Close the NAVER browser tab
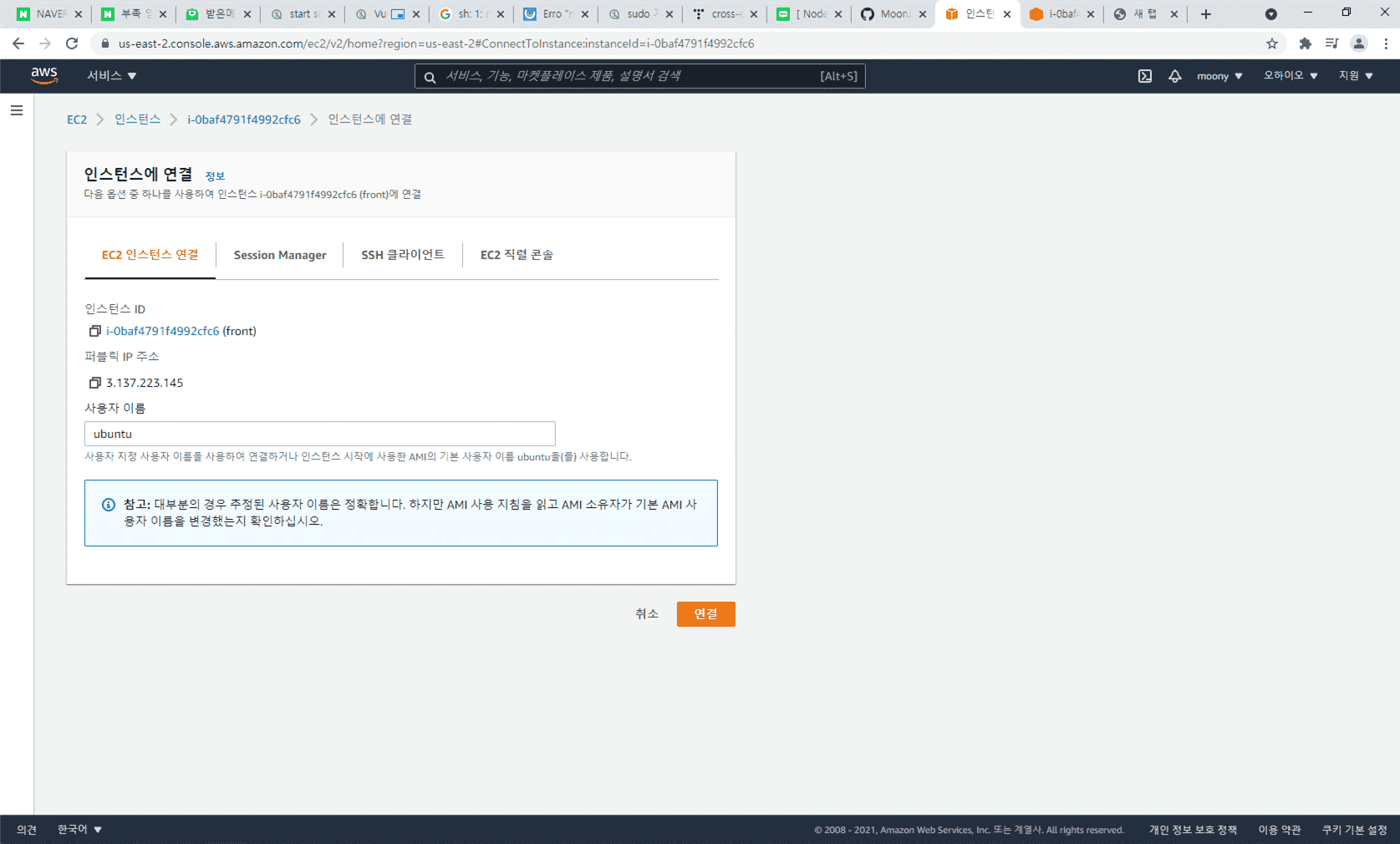 [79, 14]
